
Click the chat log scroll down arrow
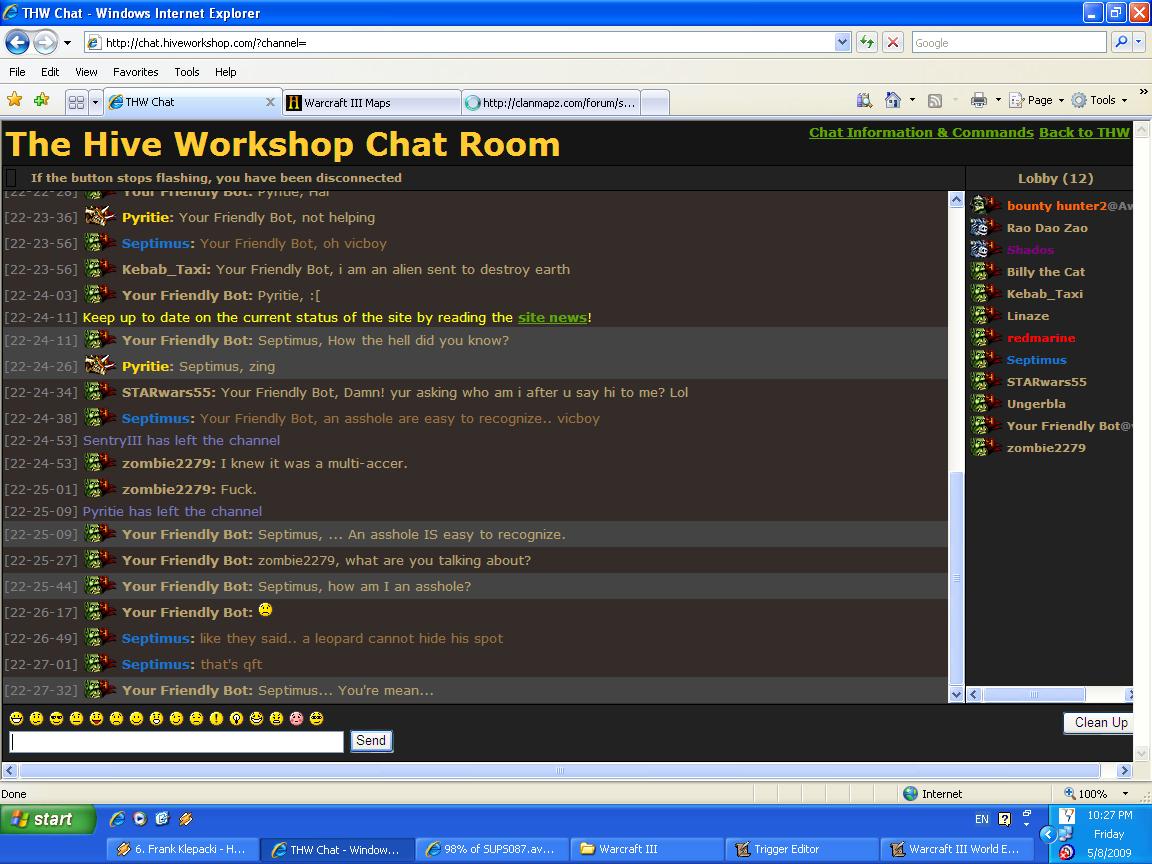[x=956, y=694]
